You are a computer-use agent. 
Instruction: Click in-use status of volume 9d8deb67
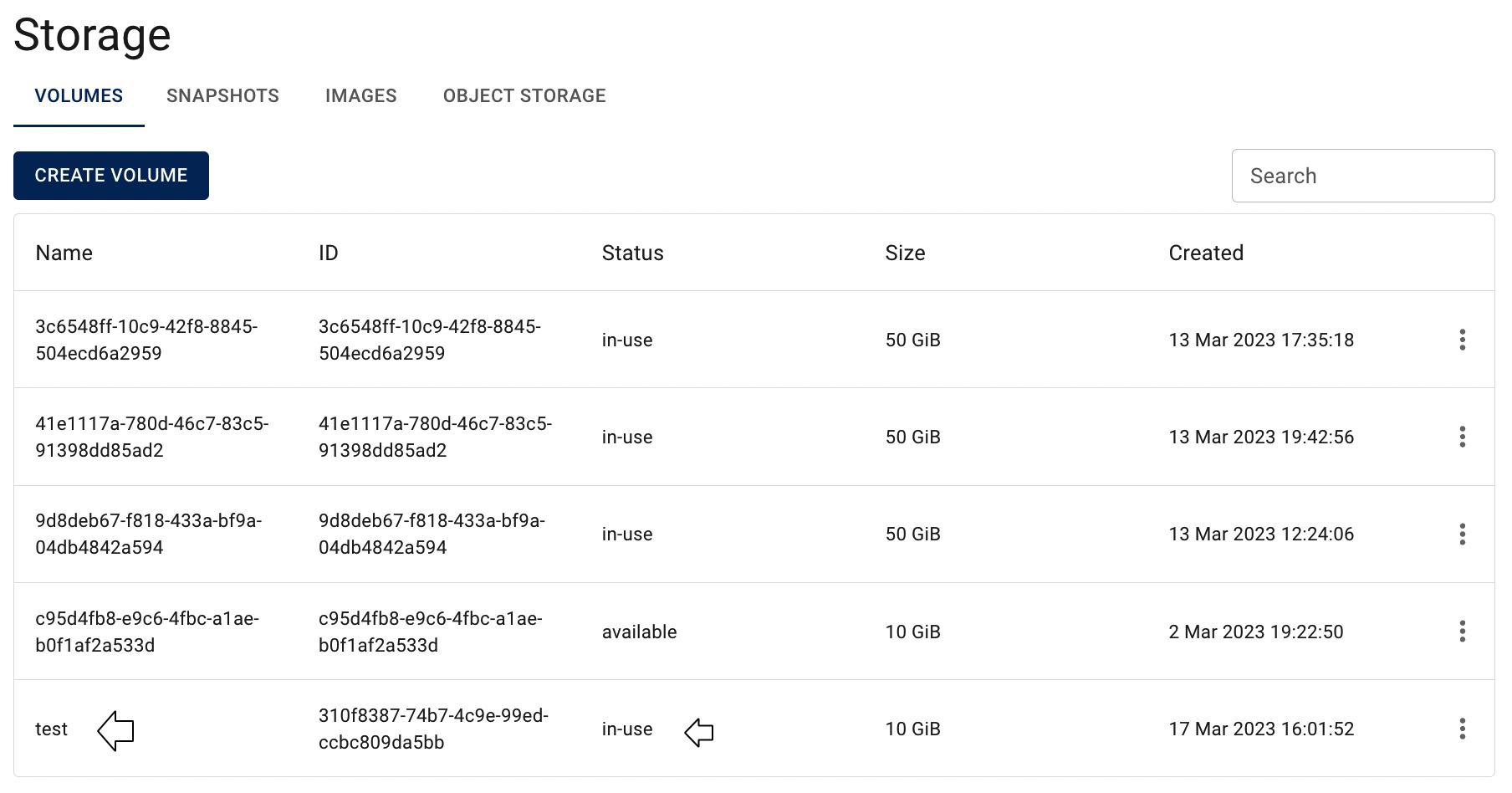[x=627, y=534]
